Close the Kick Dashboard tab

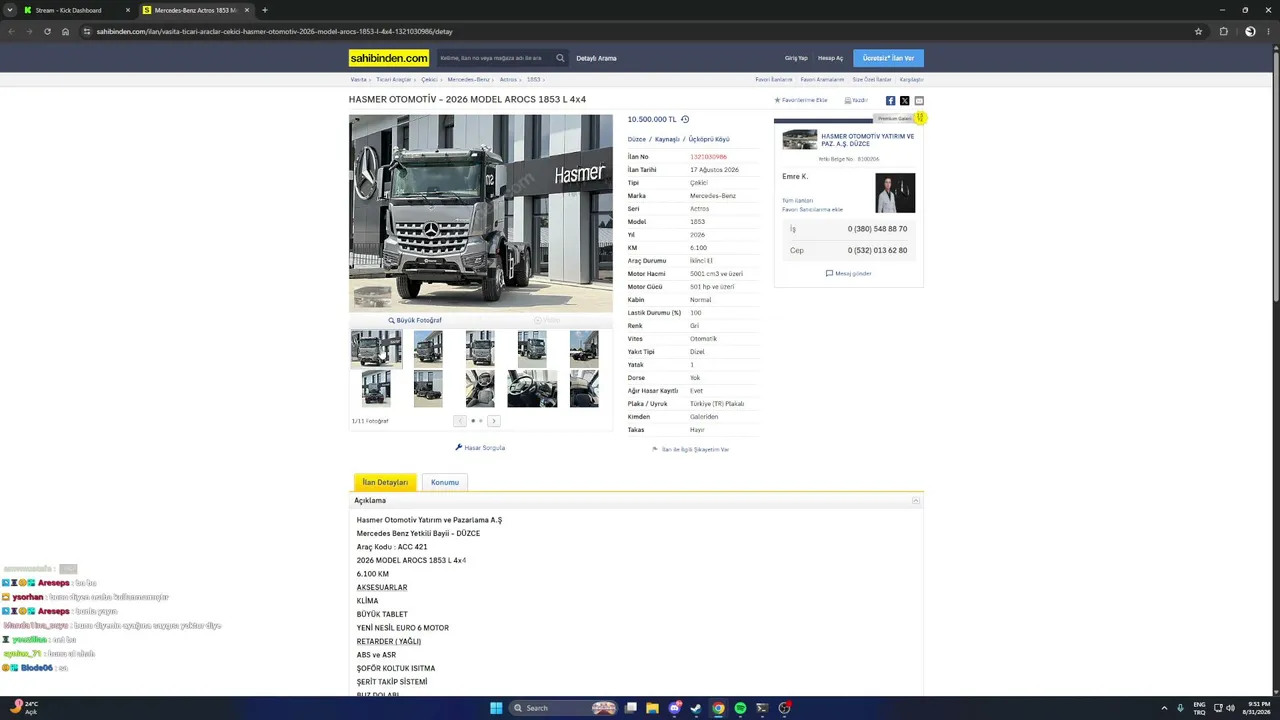tap(128, 10)
